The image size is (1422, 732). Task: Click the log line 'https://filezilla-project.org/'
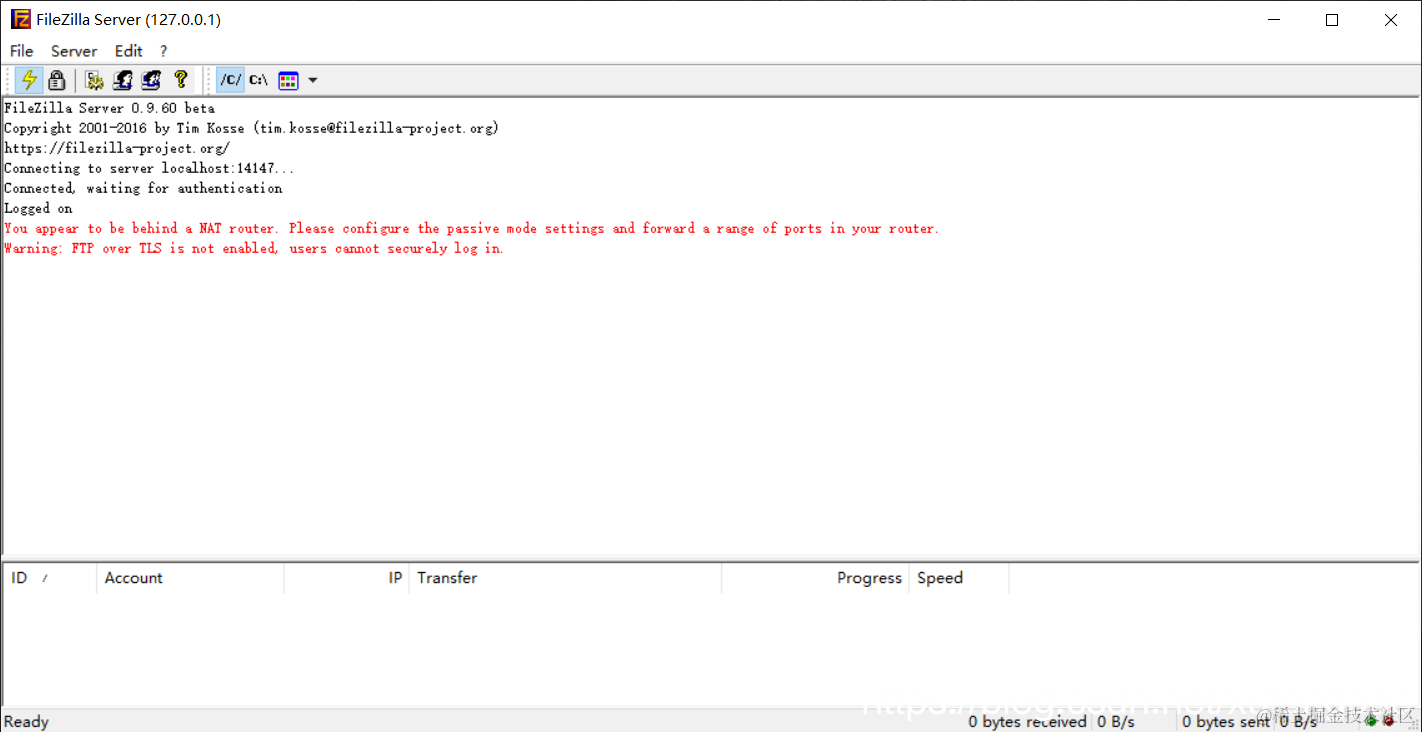[x=117, y=148]
